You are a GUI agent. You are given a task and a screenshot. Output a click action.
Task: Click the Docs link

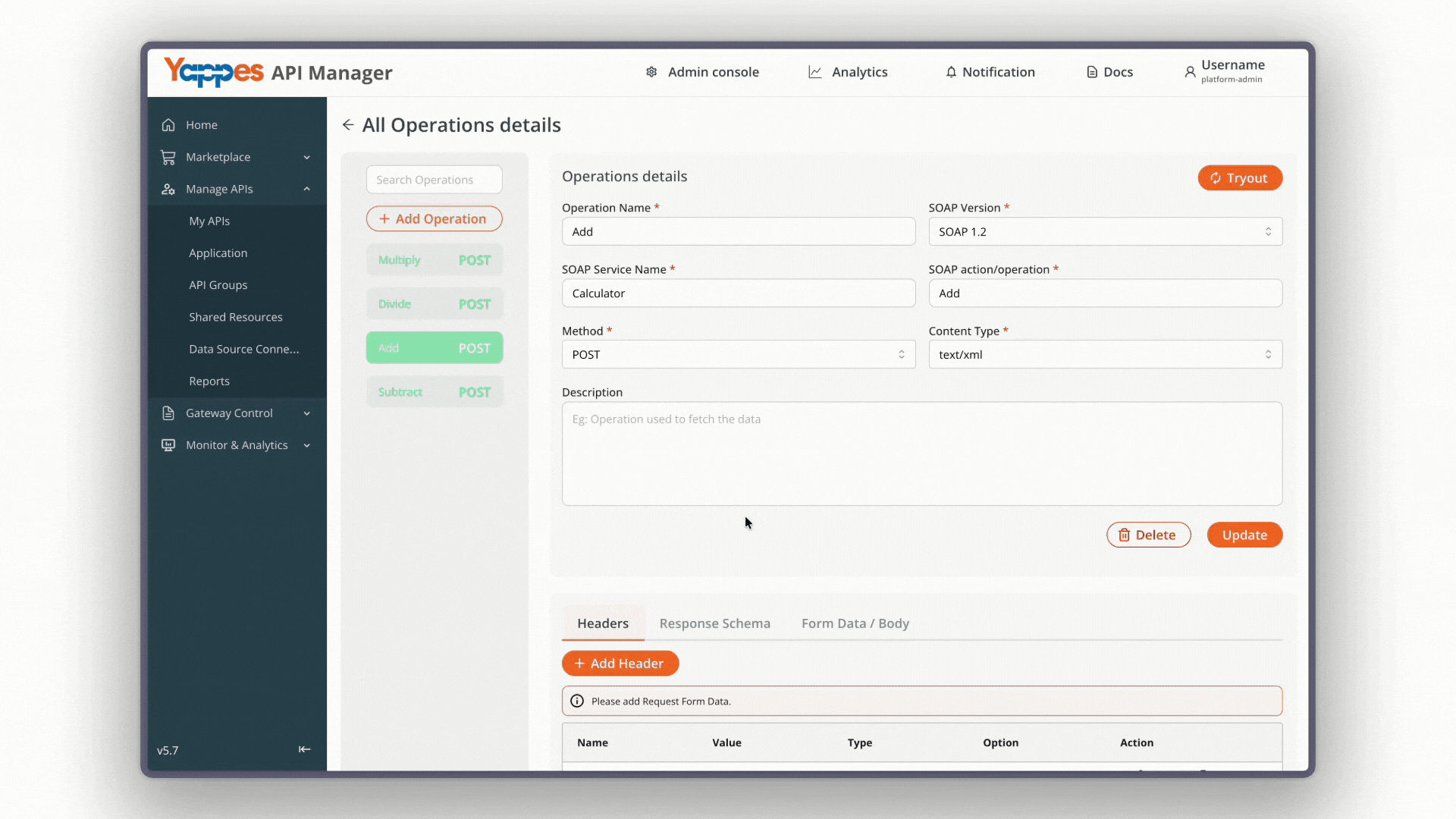1118,72
